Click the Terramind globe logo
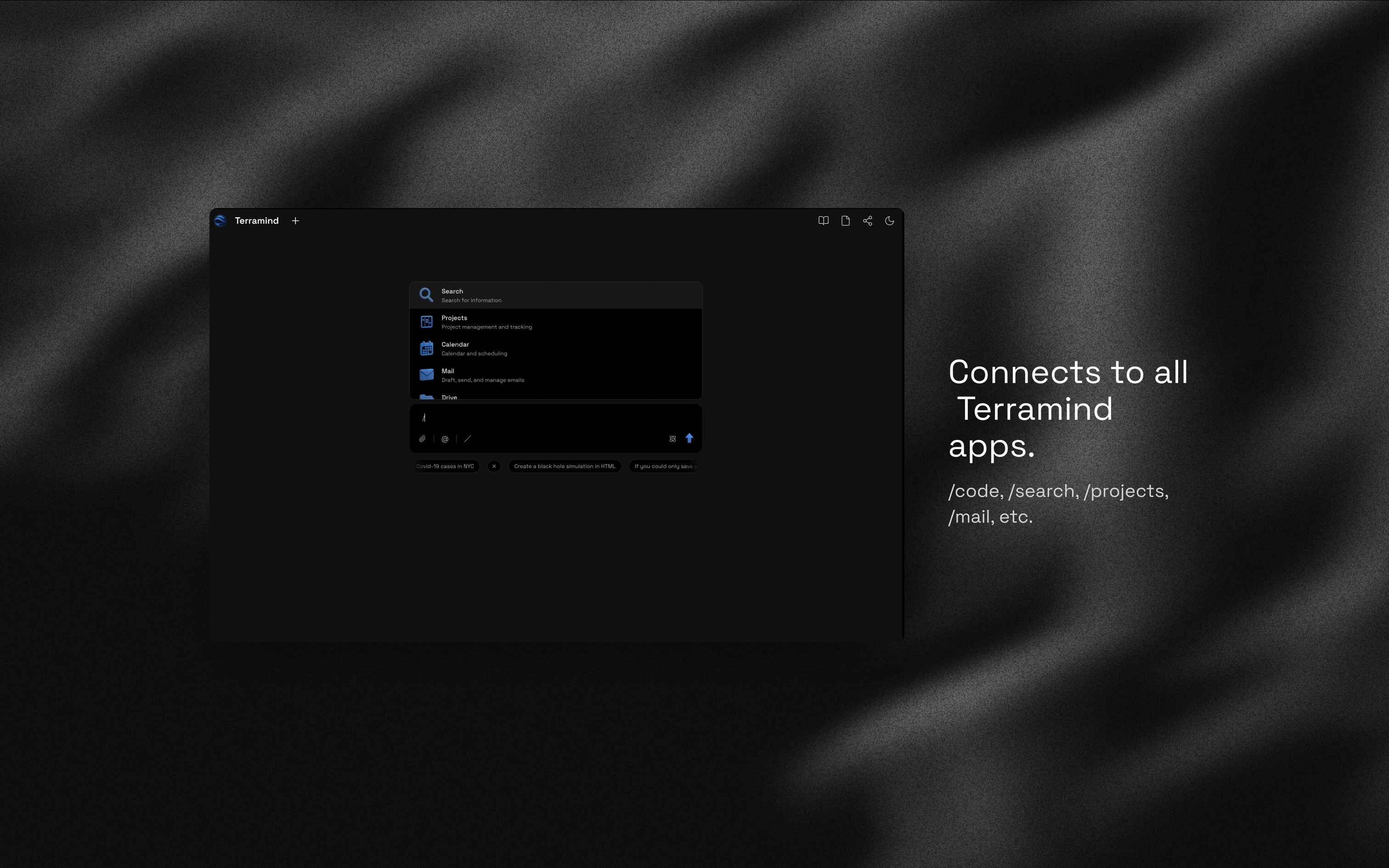Screen dimensions: 1389x868 click(x=220, y=221)
